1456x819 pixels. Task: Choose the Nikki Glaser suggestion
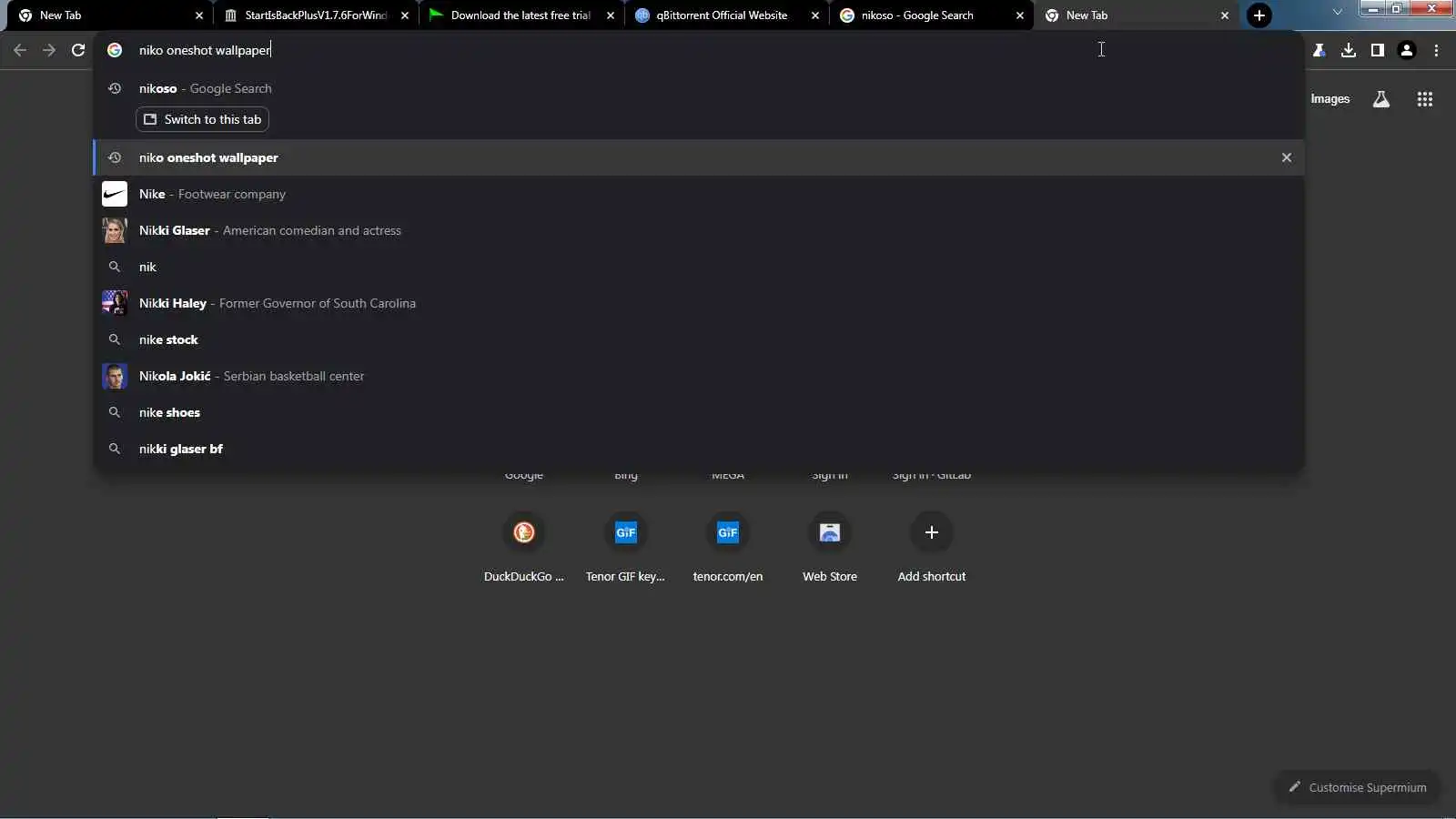(699, 230)
